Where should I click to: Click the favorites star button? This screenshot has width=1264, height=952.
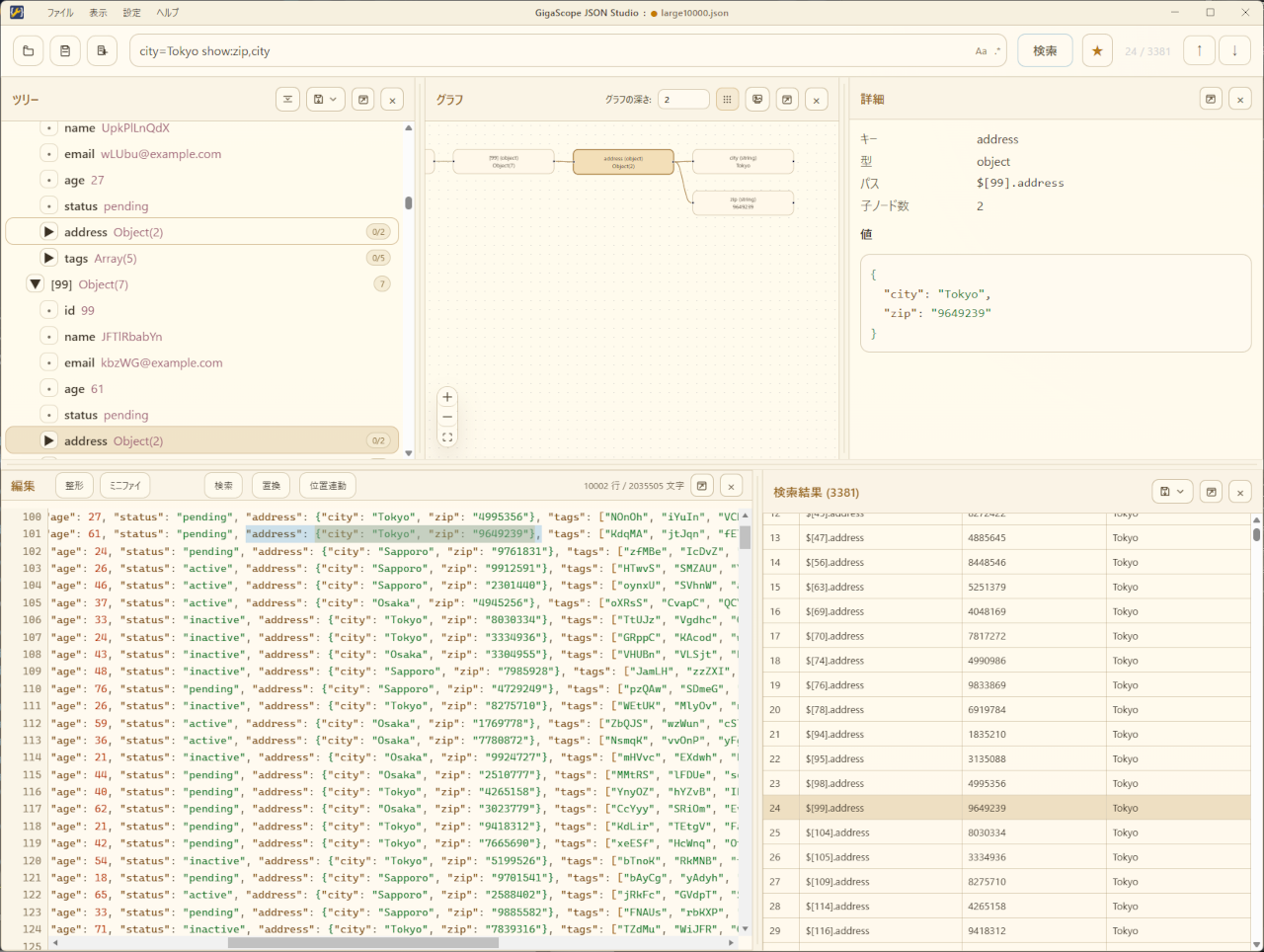pyautogui.click(x=1097, y=51)
